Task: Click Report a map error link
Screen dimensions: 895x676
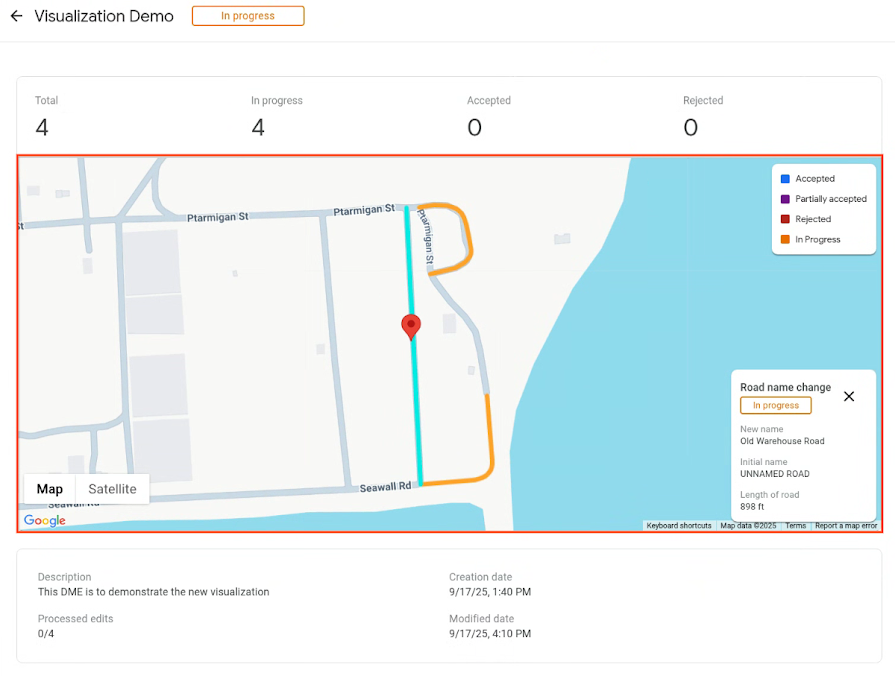Action: pos(846,525)
